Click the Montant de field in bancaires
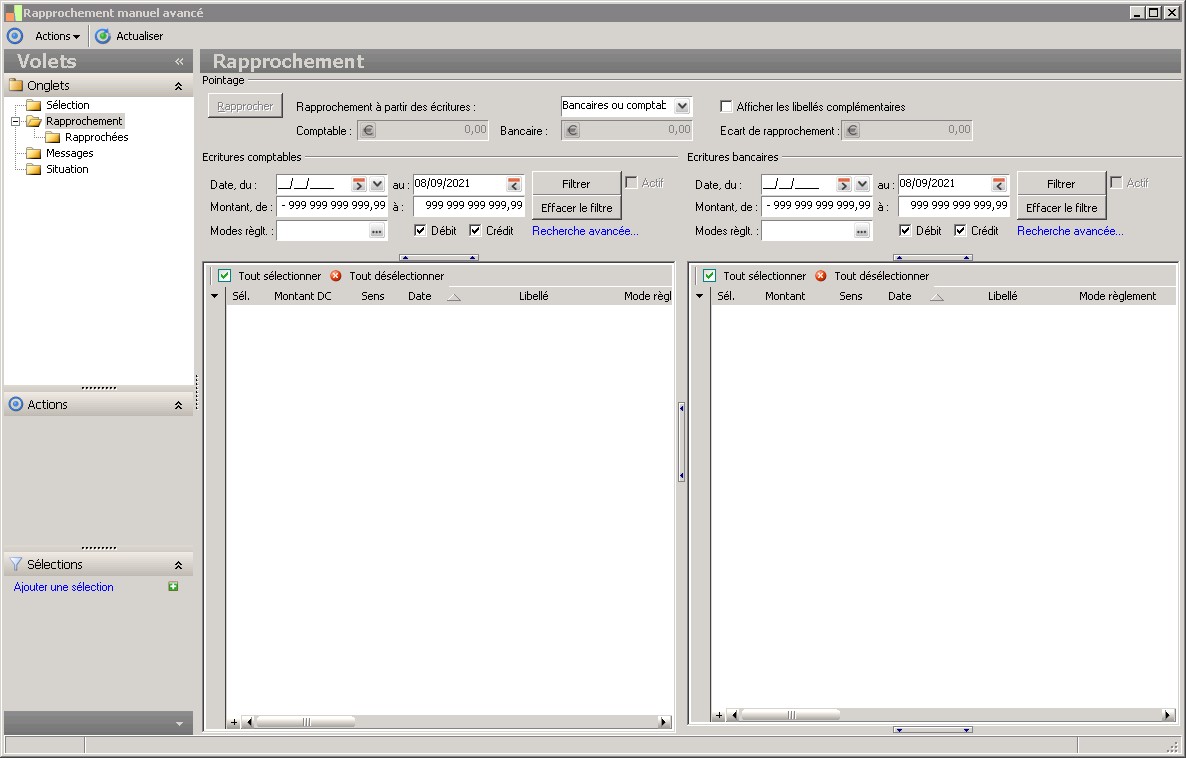The width and height of the screenshot is (1186, 758). 817,206
